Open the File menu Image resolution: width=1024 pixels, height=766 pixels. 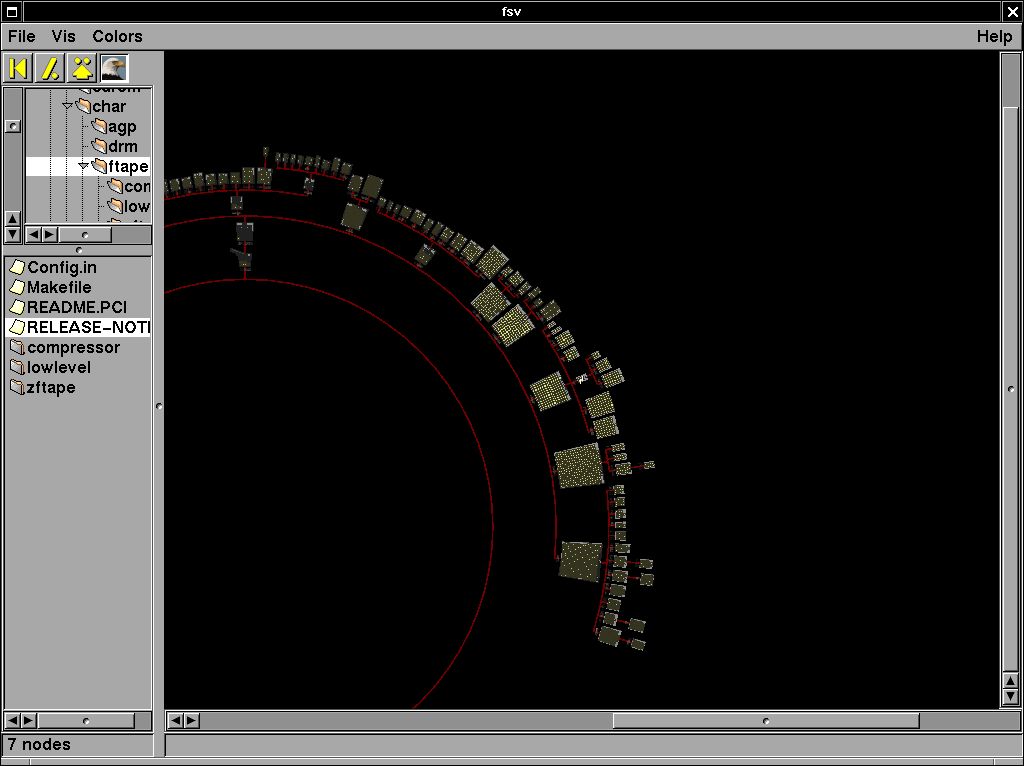tap(21, 36)
